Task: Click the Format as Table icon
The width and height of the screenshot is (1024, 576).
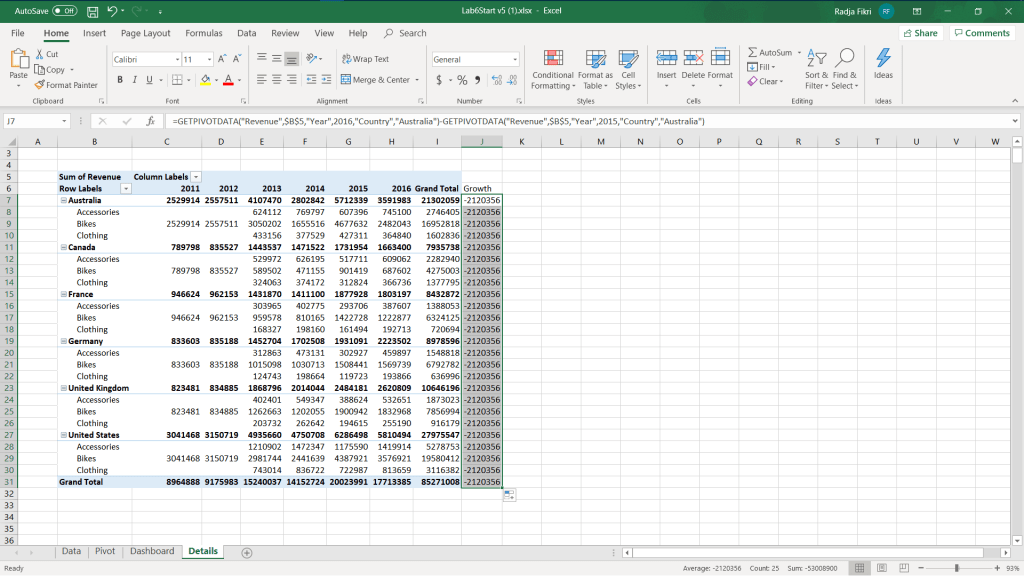Action: 595,58
